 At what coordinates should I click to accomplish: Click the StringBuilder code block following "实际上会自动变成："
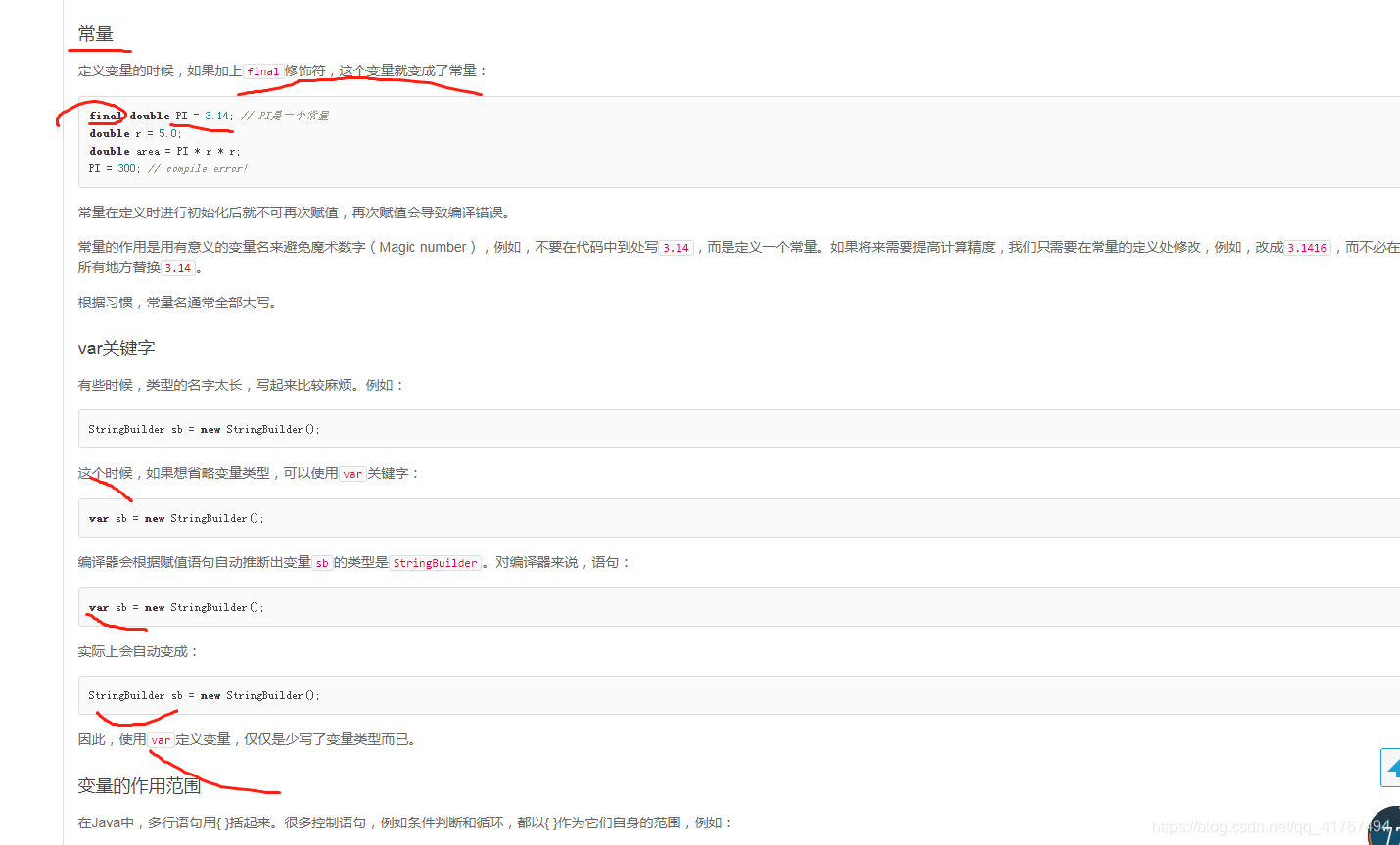coord(739,695)
